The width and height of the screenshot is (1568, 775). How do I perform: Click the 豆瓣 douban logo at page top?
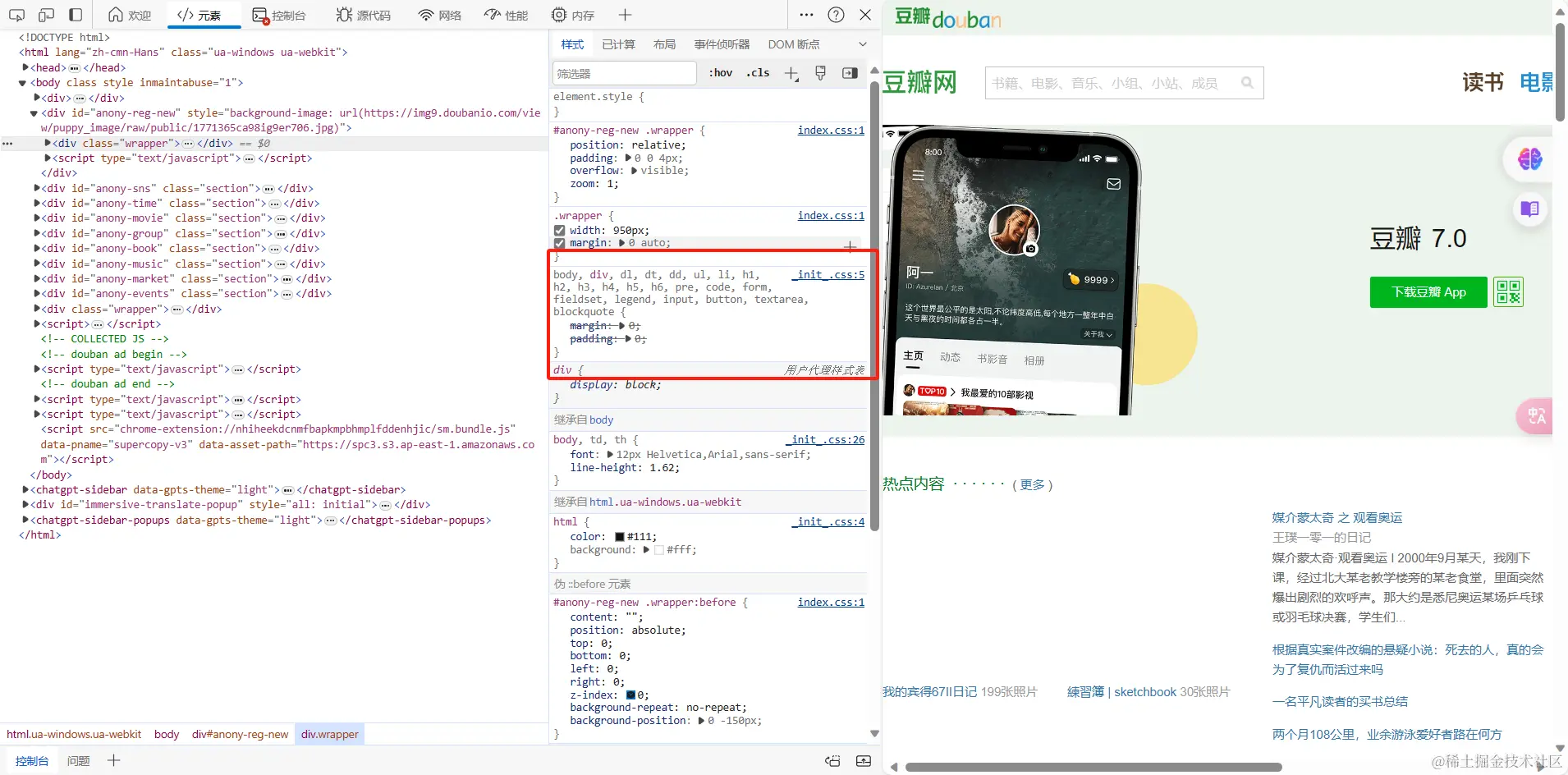(x=947, y=17)
